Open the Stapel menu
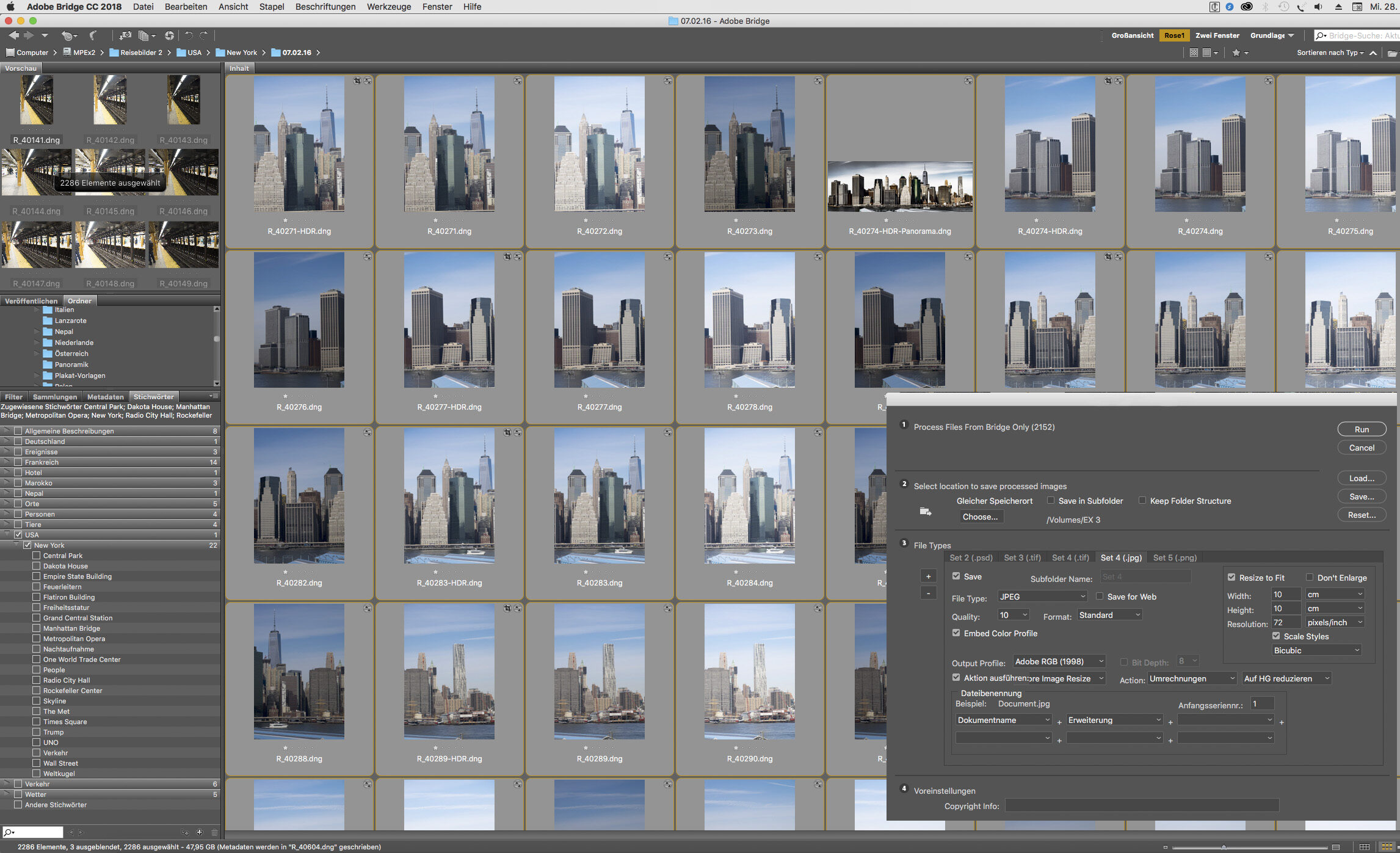Viewport: 1400px width, 853px height. pyautogui.click(x=272, y=7)
